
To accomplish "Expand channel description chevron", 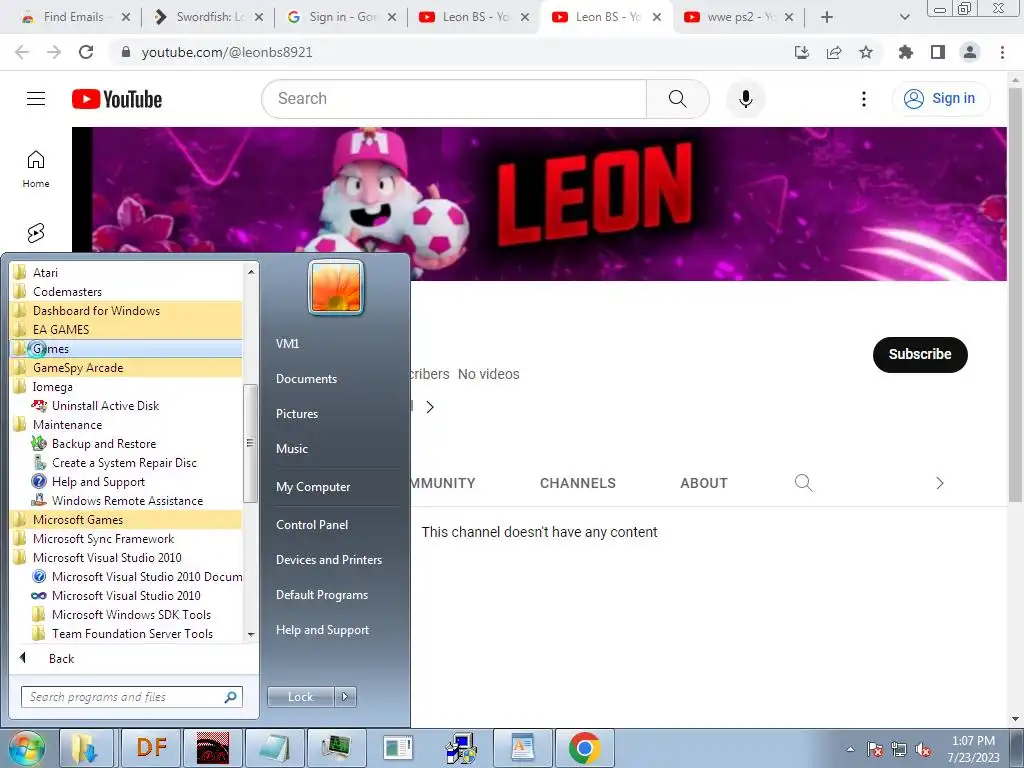I will click(x=430, y=407).
